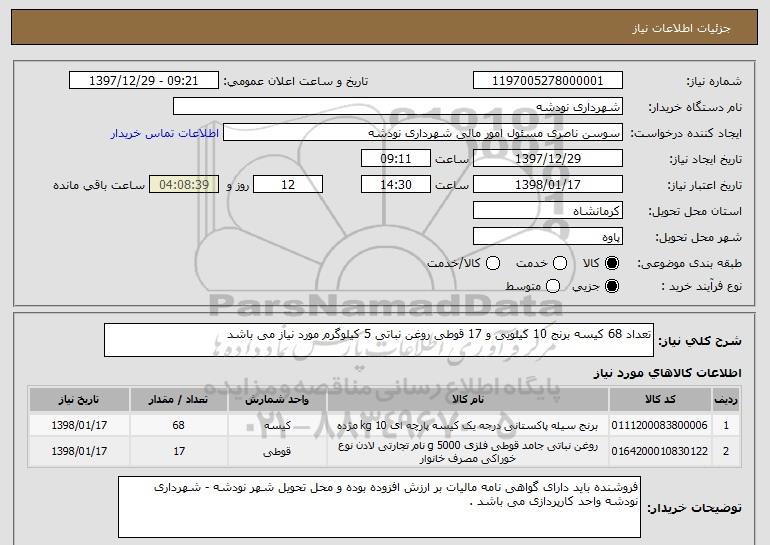Select the کالا/خدمت radio button
This screenshot has width=770, height=545.
click(x=493, y=263)
